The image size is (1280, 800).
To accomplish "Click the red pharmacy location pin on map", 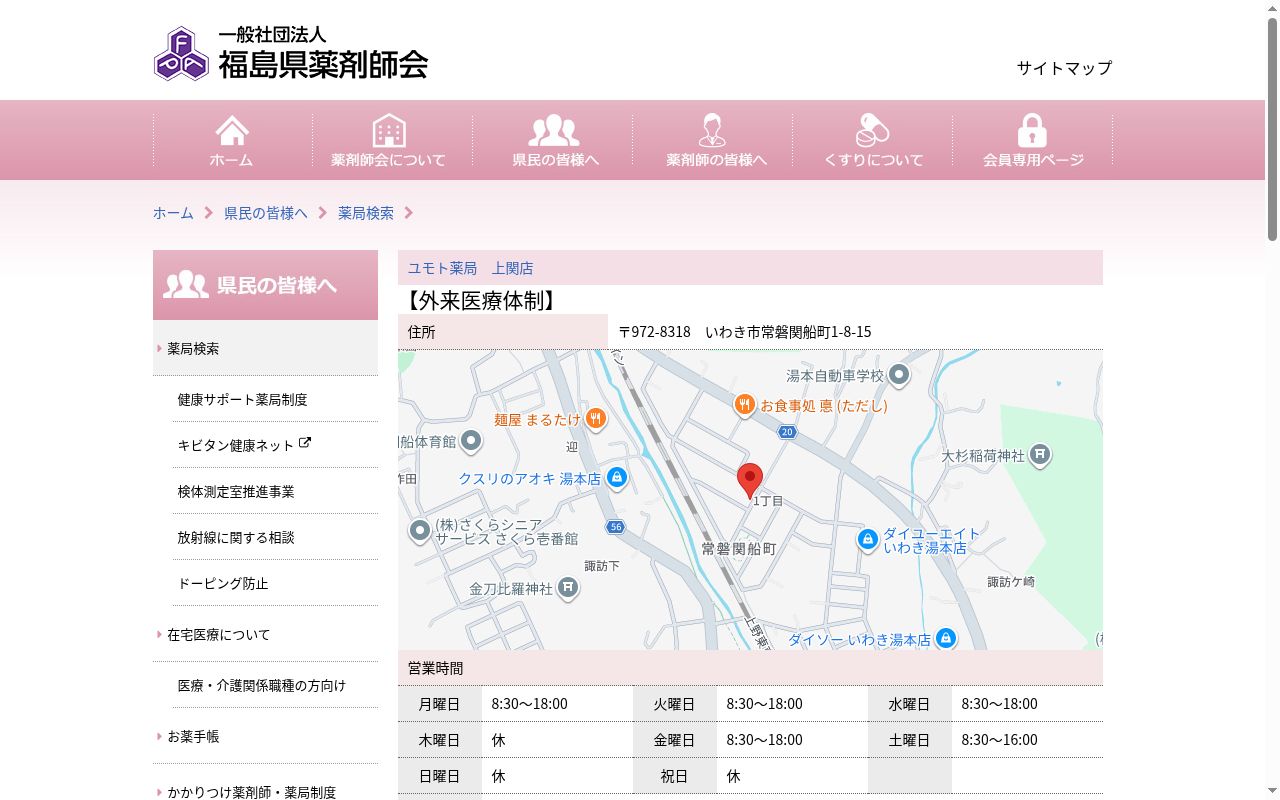I will pyautogui.click(x=750, y=481).
